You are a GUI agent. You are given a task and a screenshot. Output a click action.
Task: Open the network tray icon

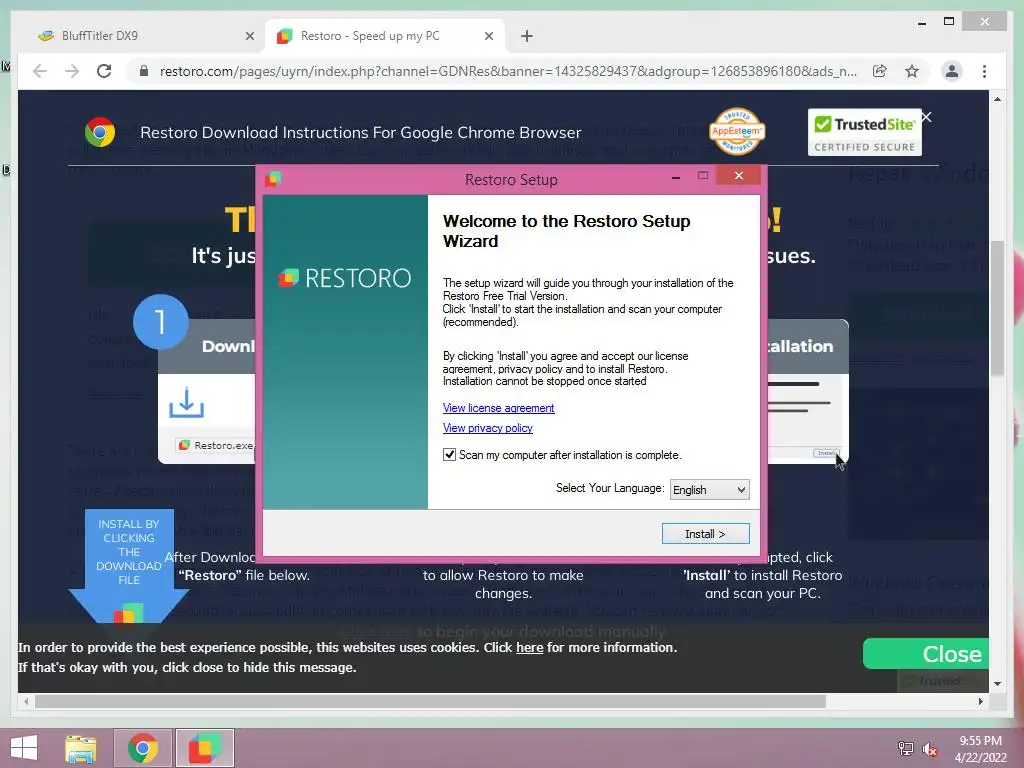coord(905,748)
